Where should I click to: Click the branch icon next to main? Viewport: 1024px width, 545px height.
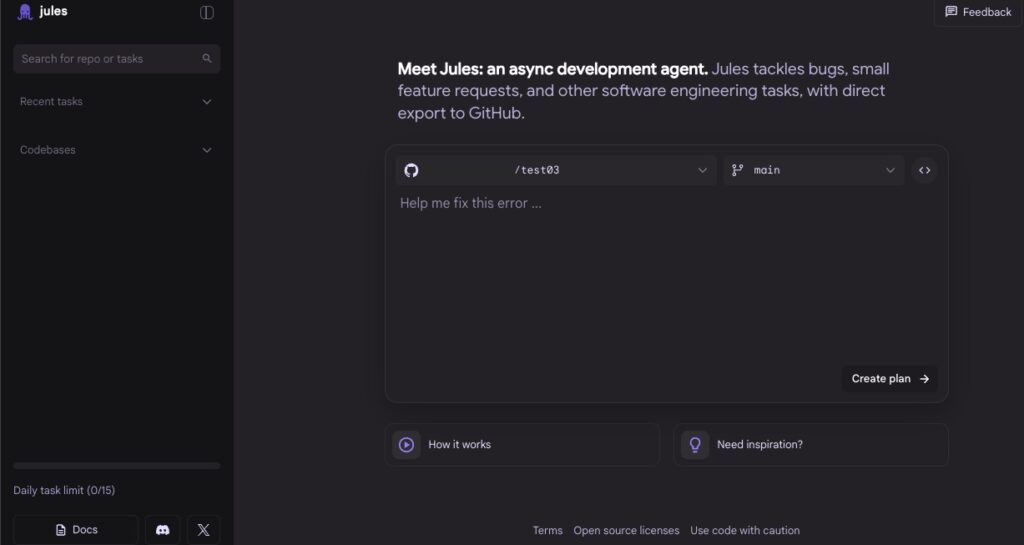(x=737, y=170)
